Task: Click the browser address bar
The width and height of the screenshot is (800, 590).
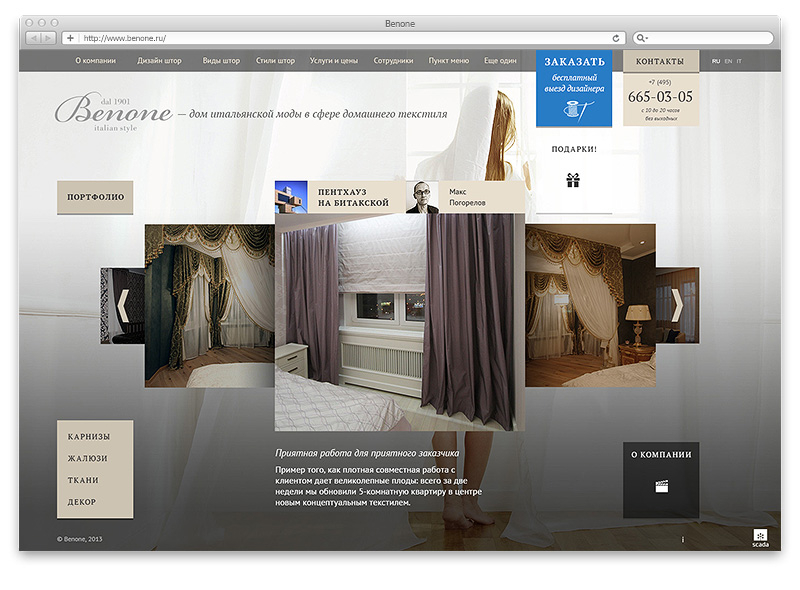Action: (x=344, y=38)
